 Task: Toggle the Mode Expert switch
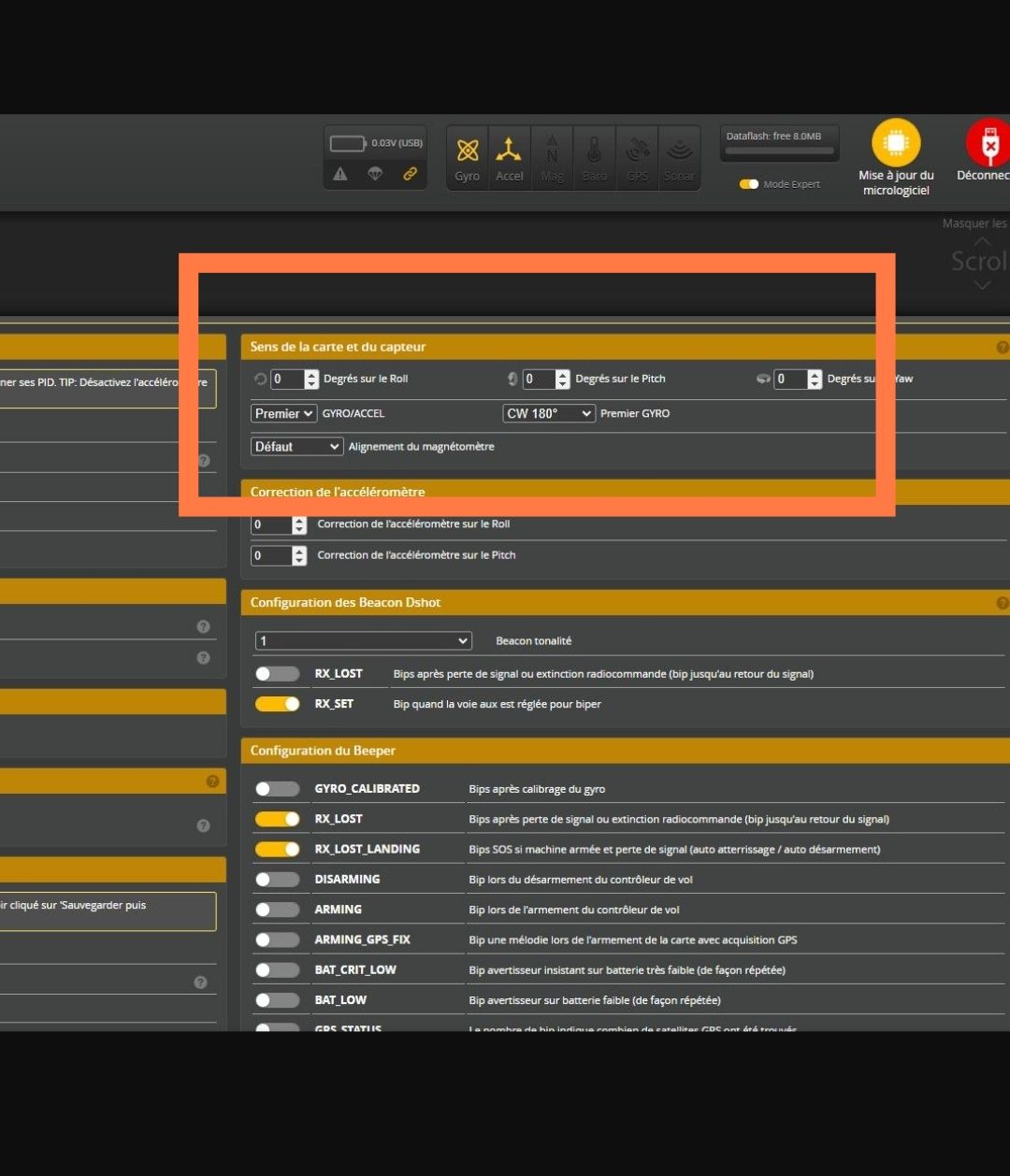coord(749,184)
